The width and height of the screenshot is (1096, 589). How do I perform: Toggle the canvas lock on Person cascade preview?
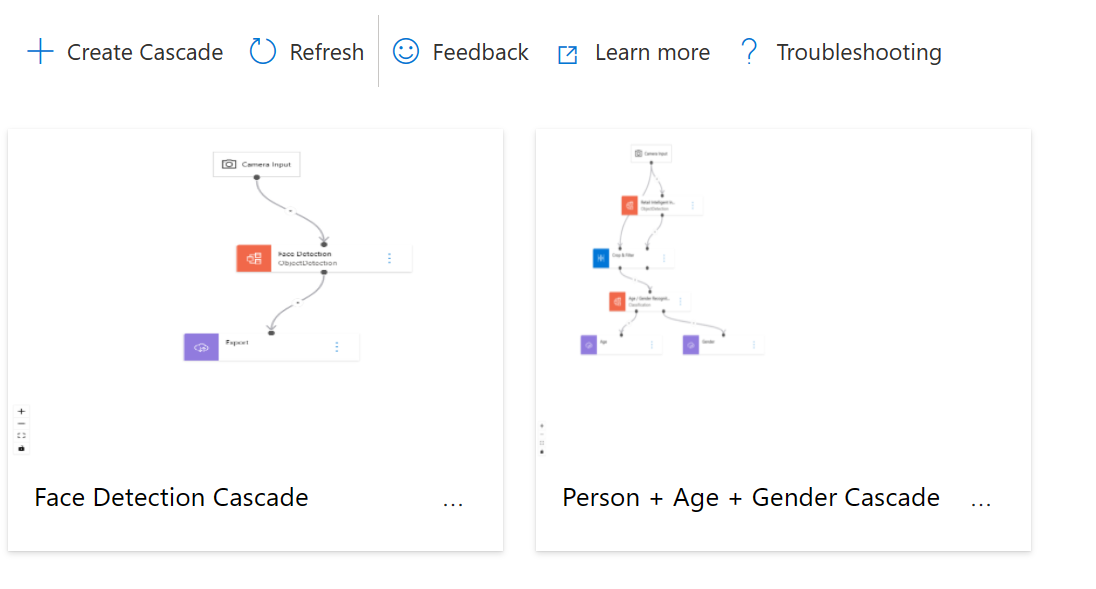click(542, 450)
